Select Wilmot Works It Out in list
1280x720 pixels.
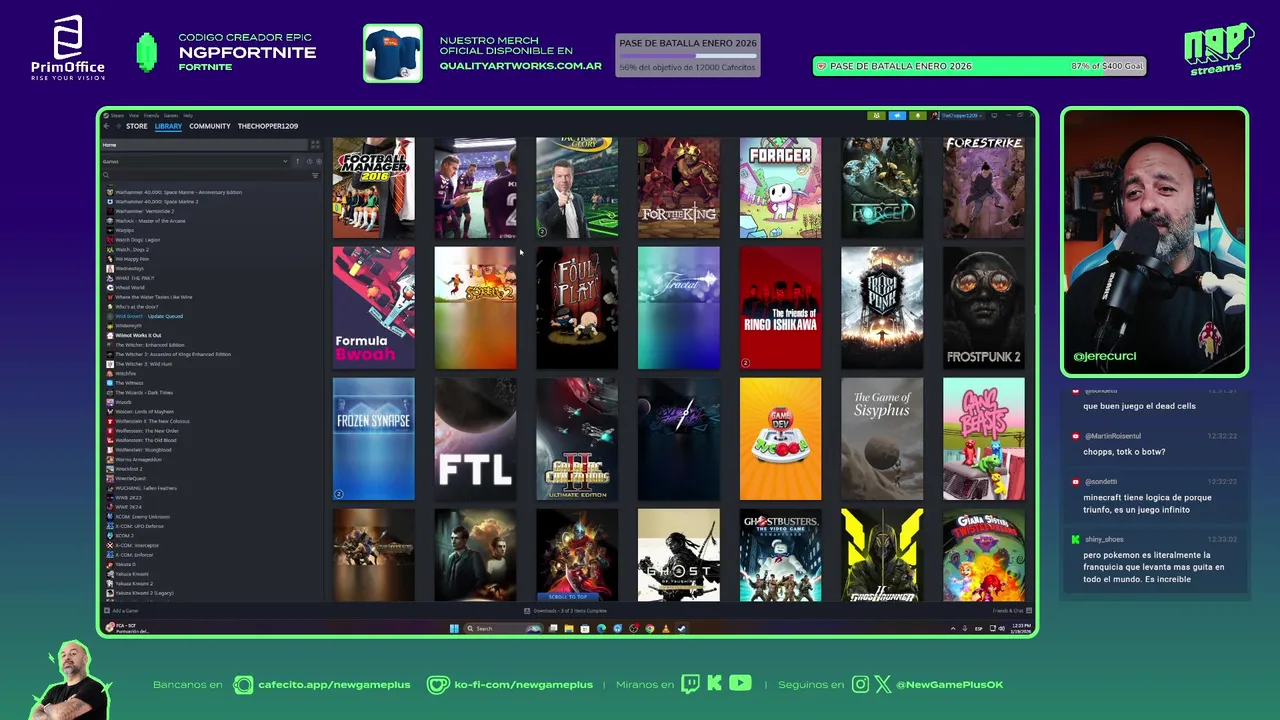[138, 335]
